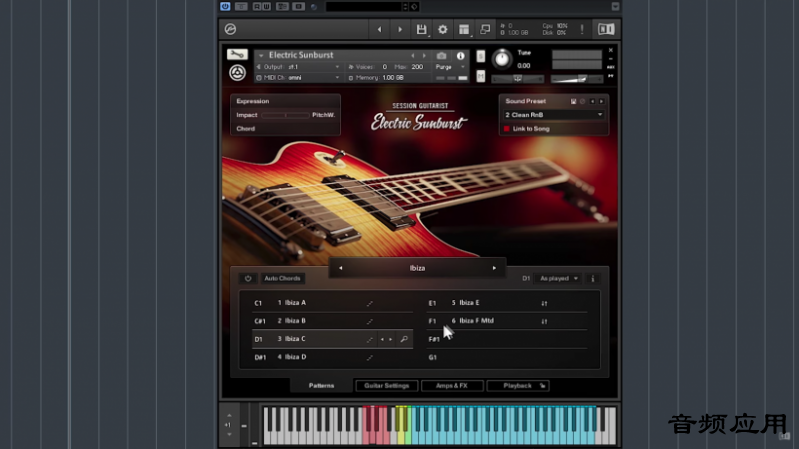Switch to the Amps & FX tab

click(x=452, y=386)
